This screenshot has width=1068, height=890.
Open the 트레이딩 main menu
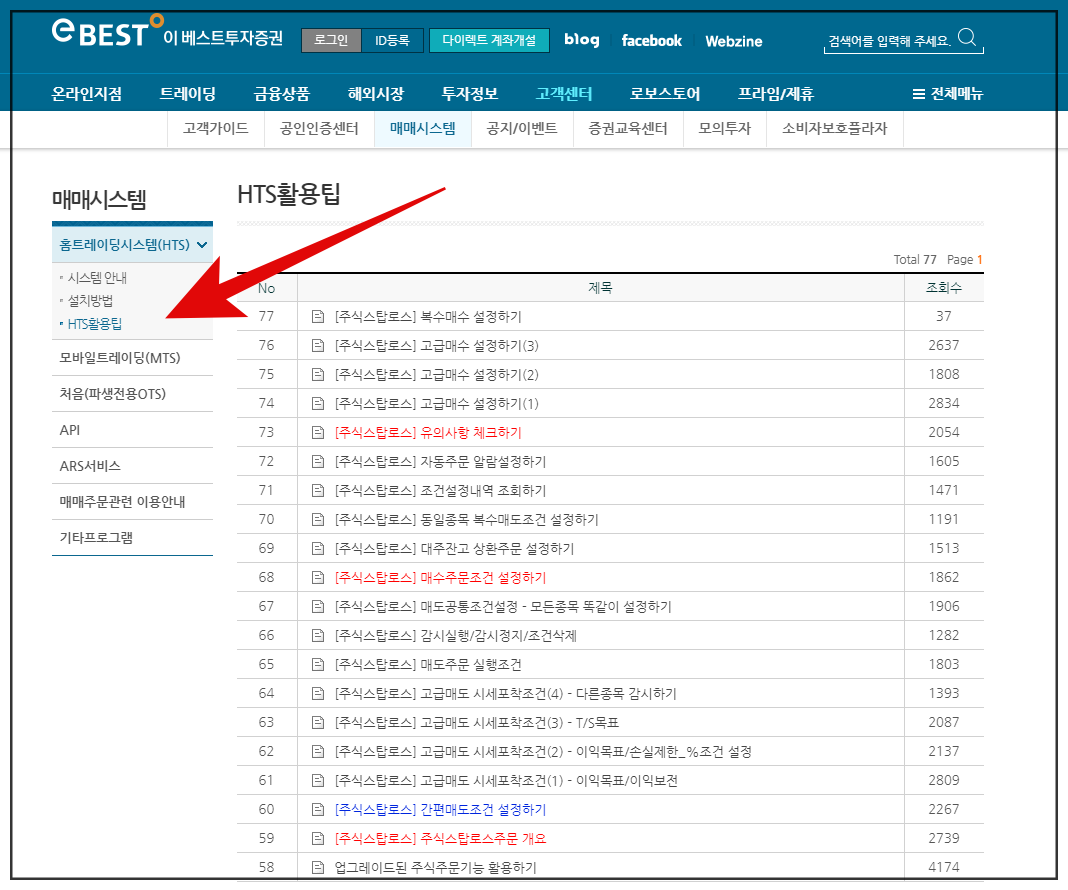188,94
